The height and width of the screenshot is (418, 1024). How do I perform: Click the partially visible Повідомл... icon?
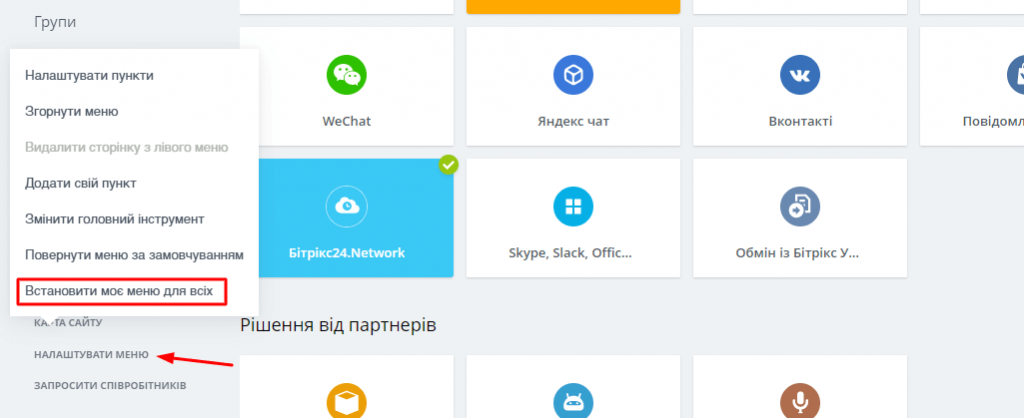pyautogui.click(x=1016, y=74)
